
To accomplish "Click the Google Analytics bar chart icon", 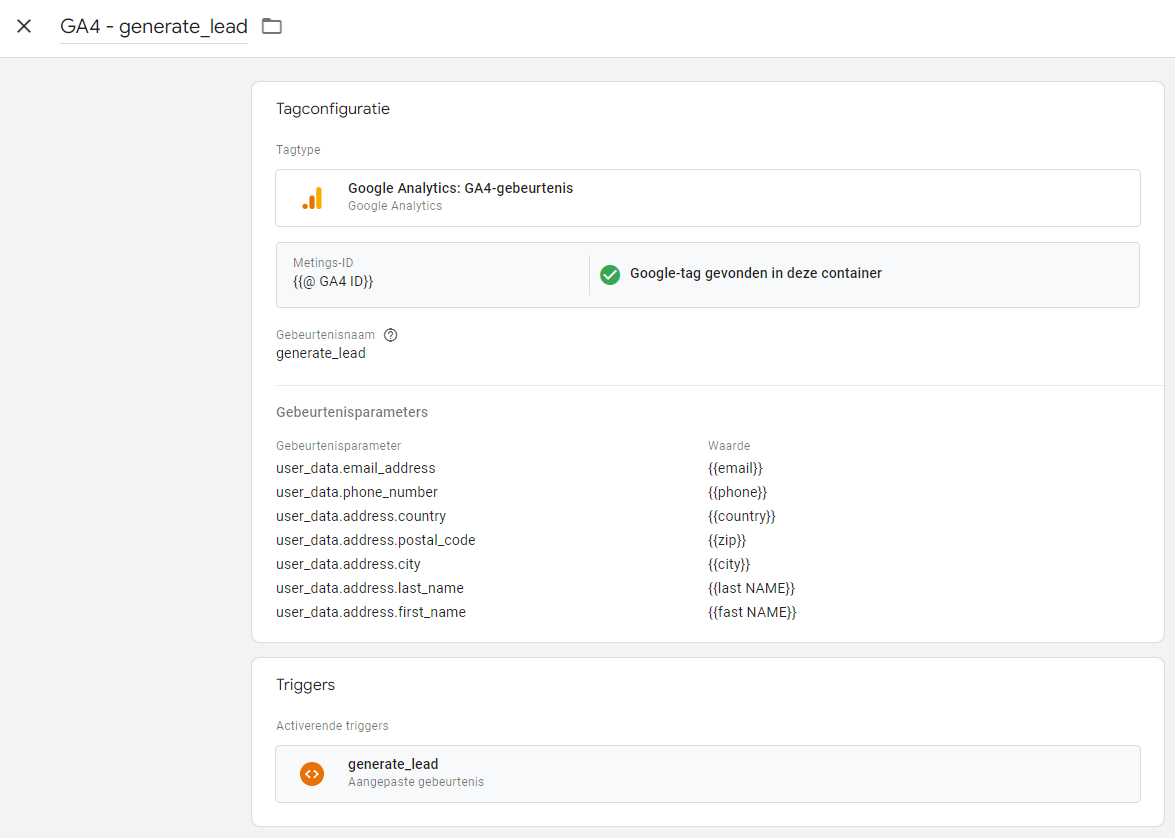I will click(x=312, y=198).
